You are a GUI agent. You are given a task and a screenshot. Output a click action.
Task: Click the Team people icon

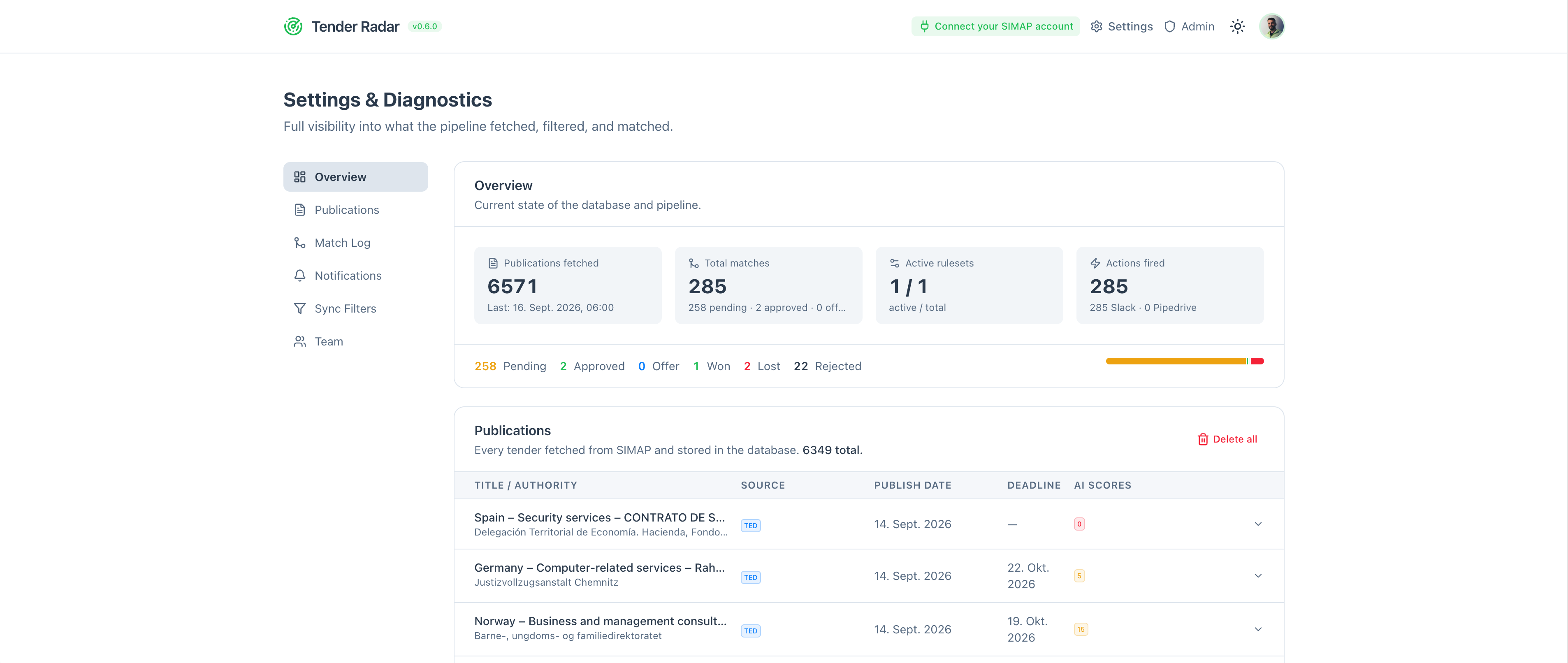[x=299, y=341]
